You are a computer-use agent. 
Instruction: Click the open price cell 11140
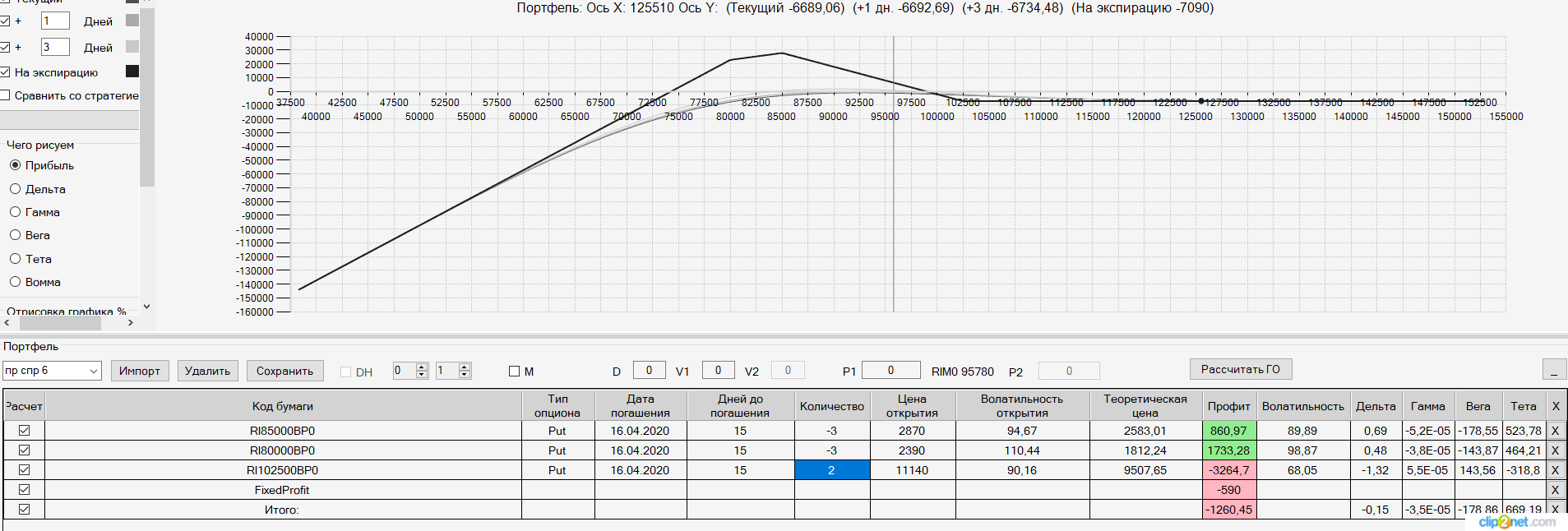click(x=912, y=470)
